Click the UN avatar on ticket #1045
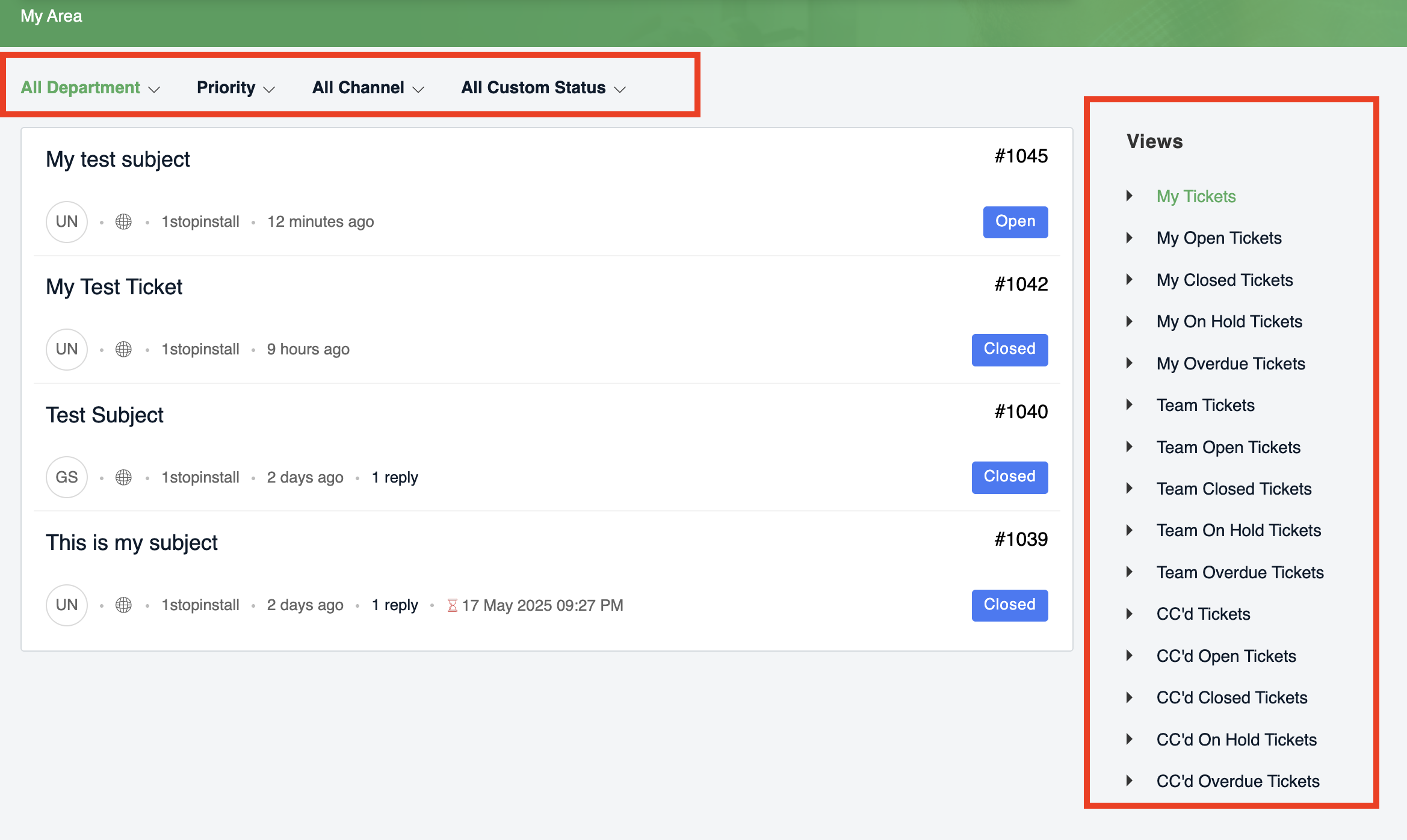 67,221
